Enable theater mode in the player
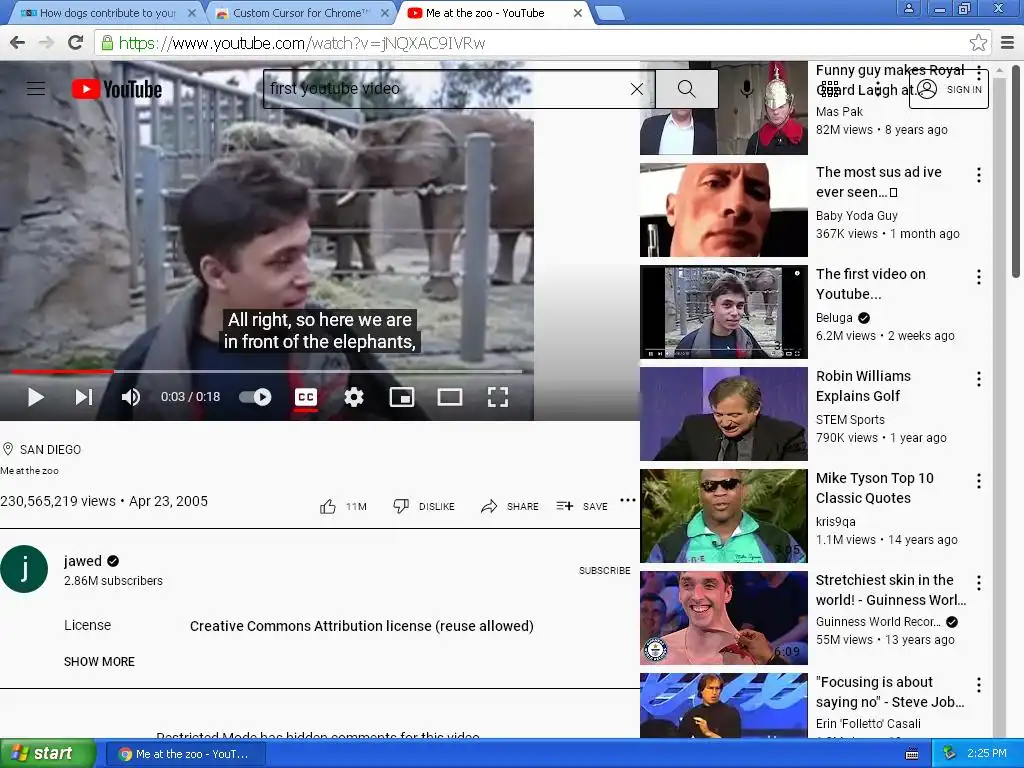 pyautogui.click(x=450, y=397)
